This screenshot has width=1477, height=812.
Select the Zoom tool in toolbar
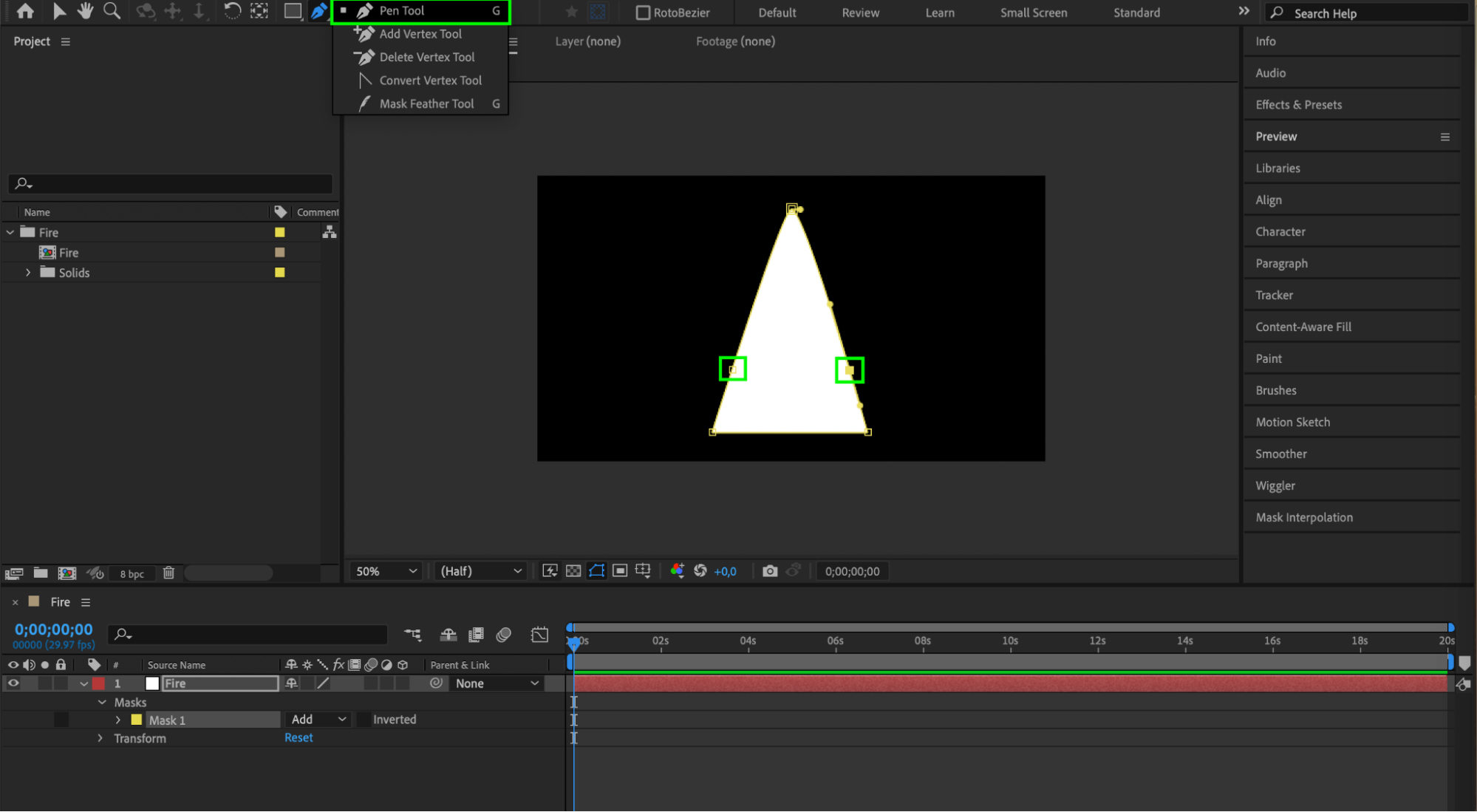pos(112,11)
